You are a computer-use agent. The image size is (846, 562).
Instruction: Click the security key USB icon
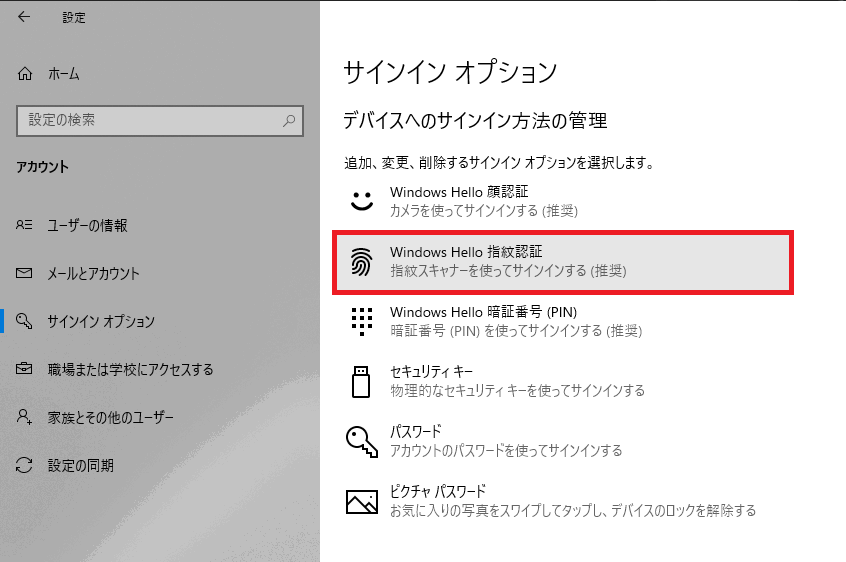coord(361,382)
